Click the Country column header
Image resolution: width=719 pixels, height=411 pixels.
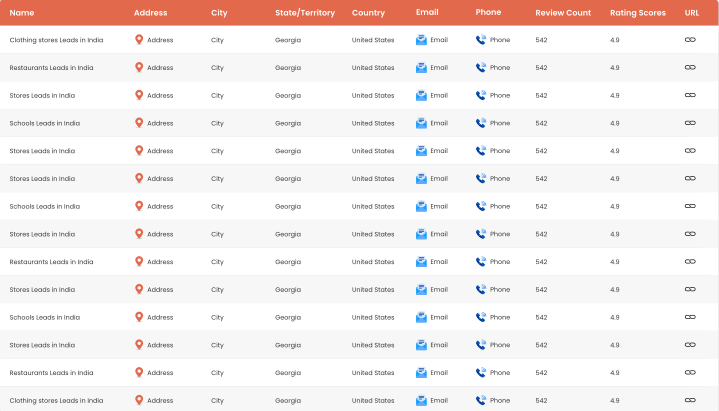[x=368, y=13]
